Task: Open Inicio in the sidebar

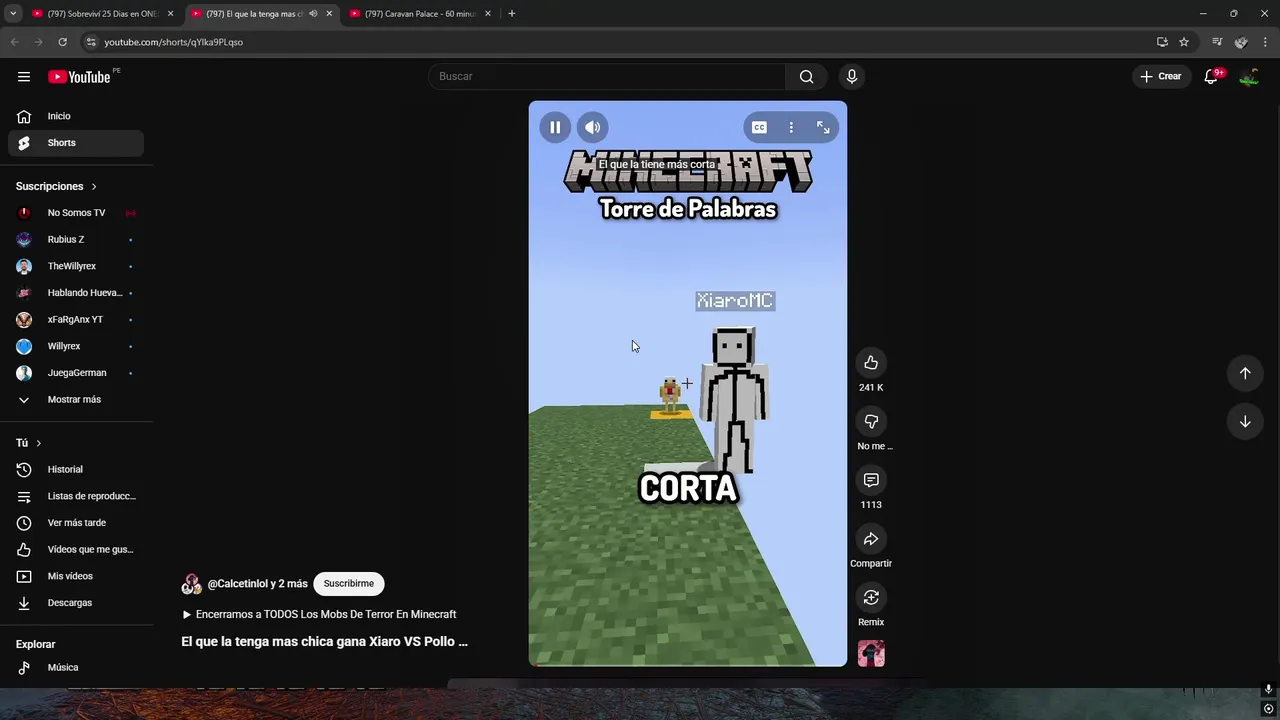Action: [76, 116]
